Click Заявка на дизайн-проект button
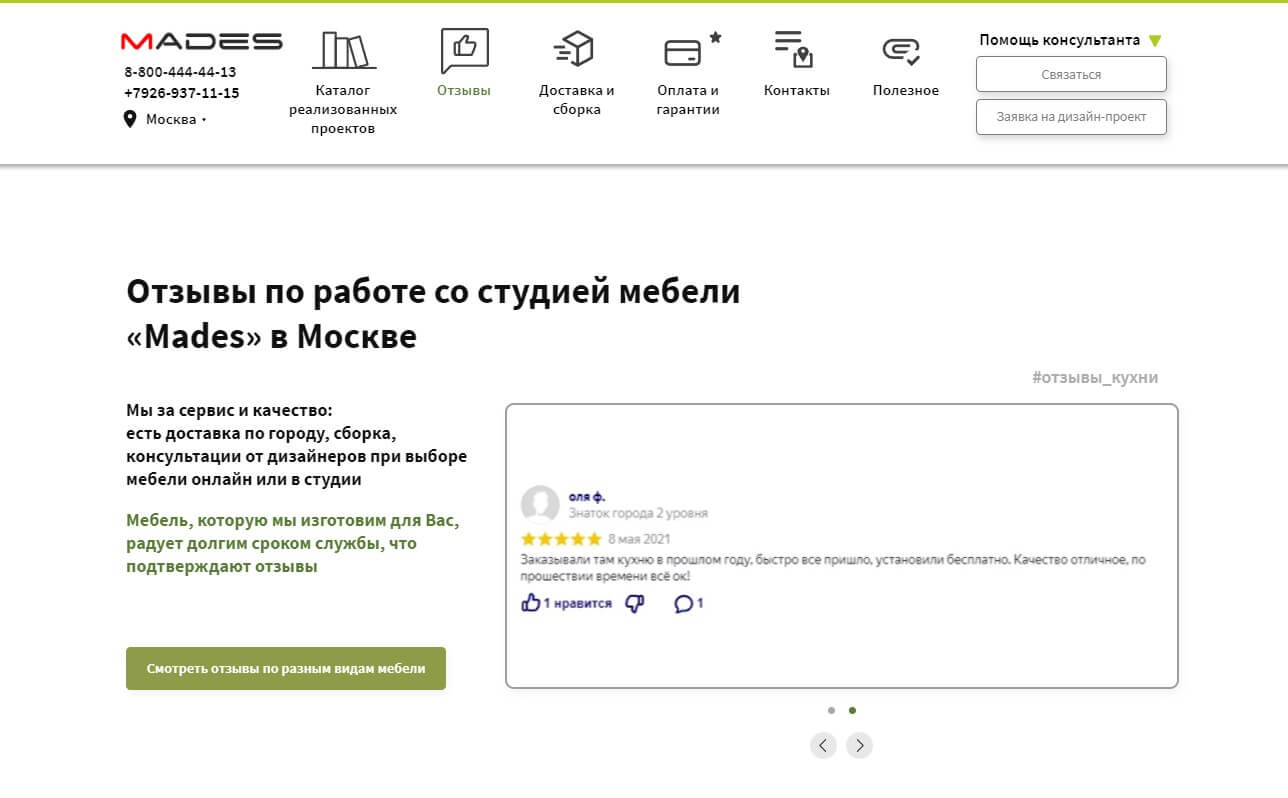Image resolution: width=1288 pixels, height=798 pixels. pyautogui.click(x=1071, y=116)
